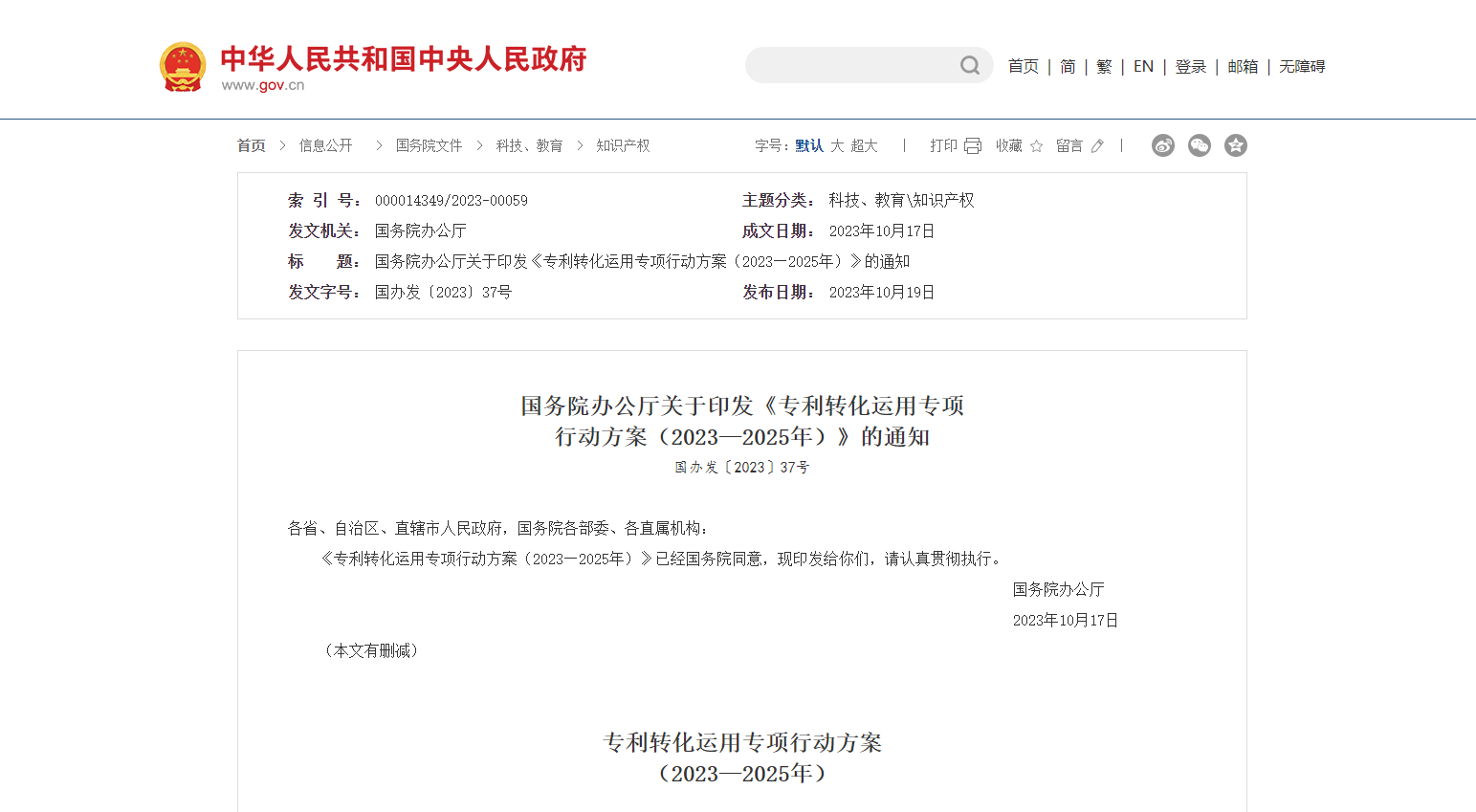Viewport: 1476px width, 812px height.
Task: Click the 收藏 star icon
Action: pyautogui.click(x=1036, y=146)
